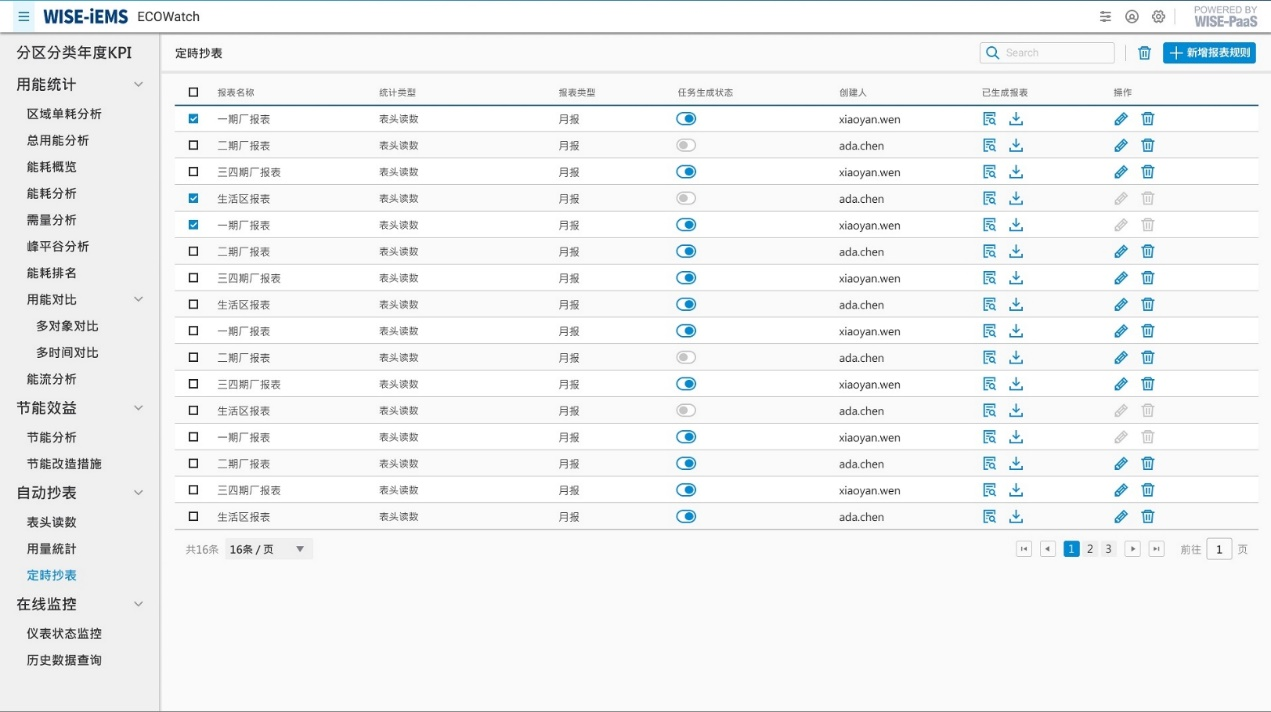Check the checkbox of the second table row
This screenshot has width=1271, height=712.
pyautogui.click(x=194, y=145)
